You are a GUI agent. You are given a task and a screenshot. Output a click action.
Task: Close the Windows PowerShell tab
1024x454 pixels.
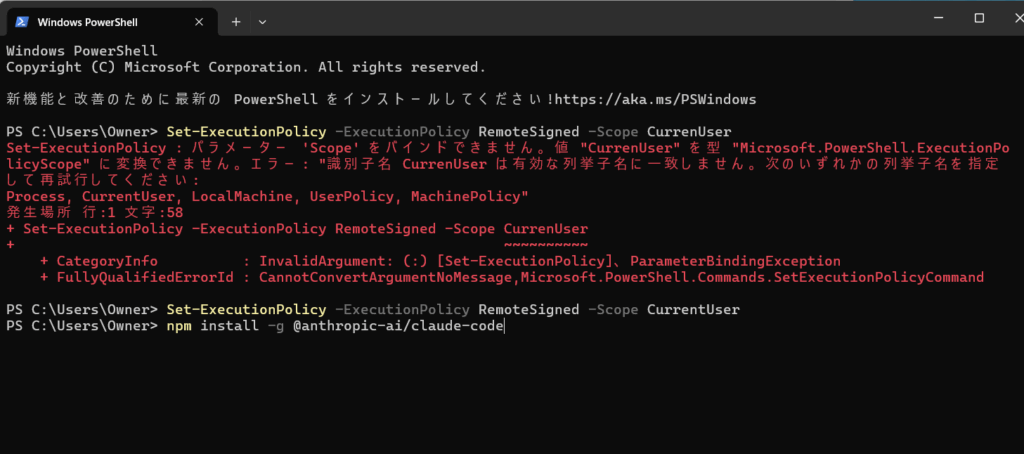pyautogui.click(x=197, y=21)
